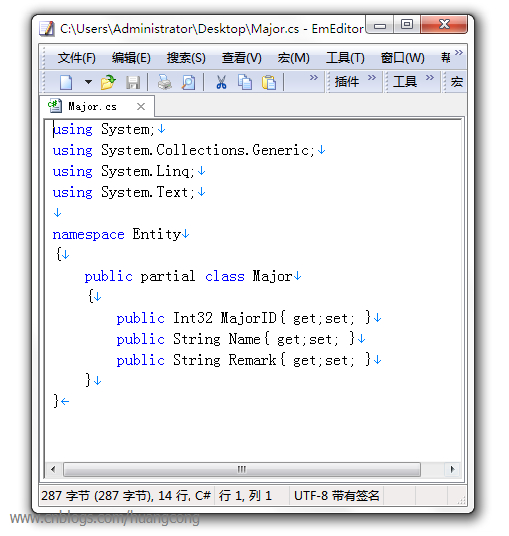
Task: Open the 工具(T) menu
Action: coord(345,58)
